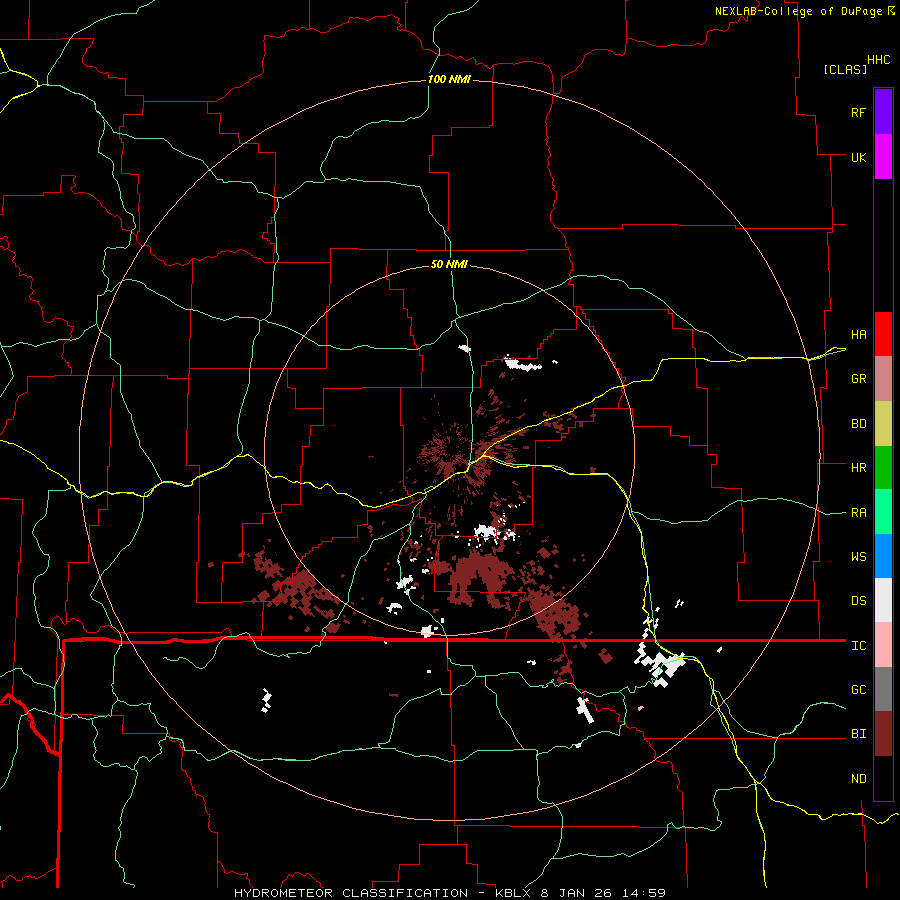
Task: Click the BI brown legend swatch
Action: point(883,734)
